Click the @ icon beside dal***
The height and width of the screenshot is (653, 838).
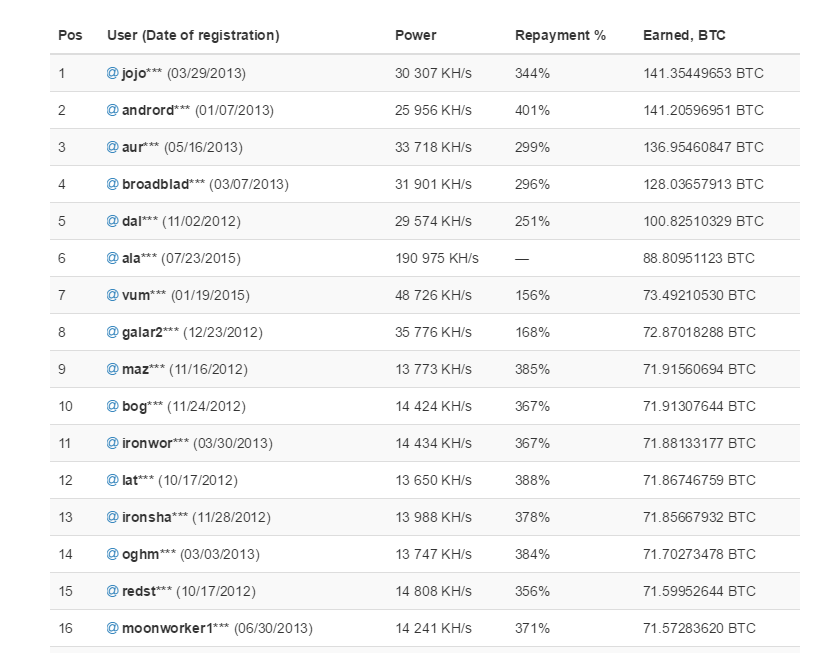(113, 221)
